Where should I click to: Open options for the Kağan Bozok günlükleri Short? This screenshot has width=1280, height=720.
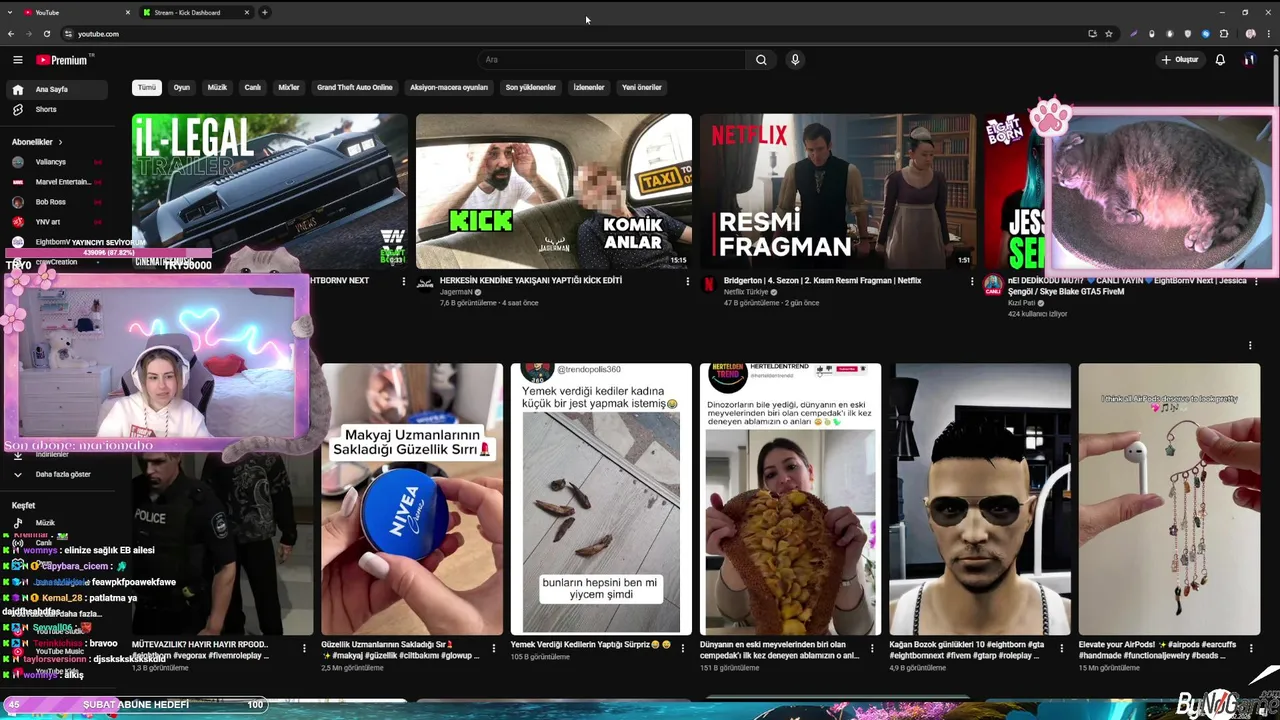coord(1062,649)
